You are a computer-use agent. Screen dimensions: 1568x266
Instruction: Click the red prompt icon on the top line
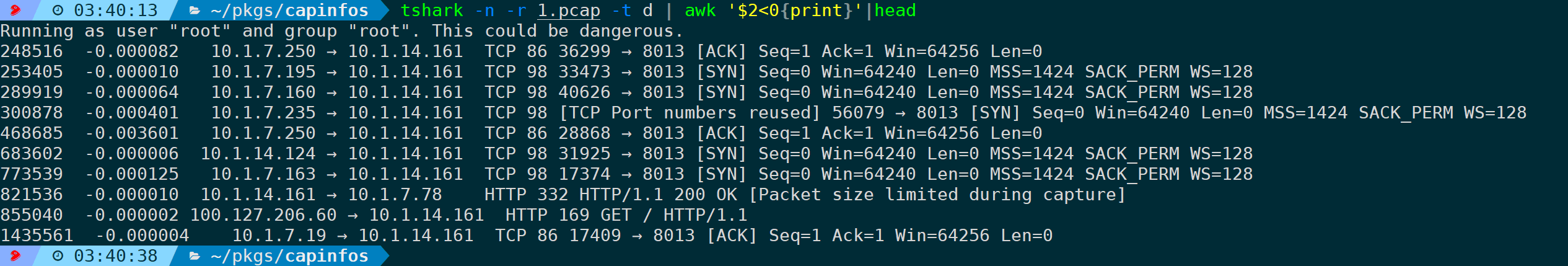[15, 11]
